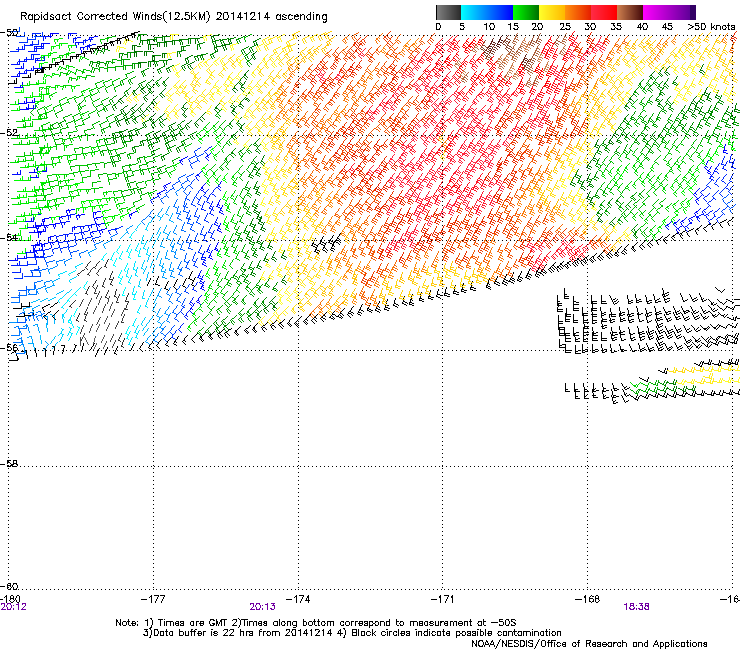The width and height of the screenshot is (740, 650).
Task: Click the dark purple 45-50 knots legend segment
Action: click(x=682, y=12)
